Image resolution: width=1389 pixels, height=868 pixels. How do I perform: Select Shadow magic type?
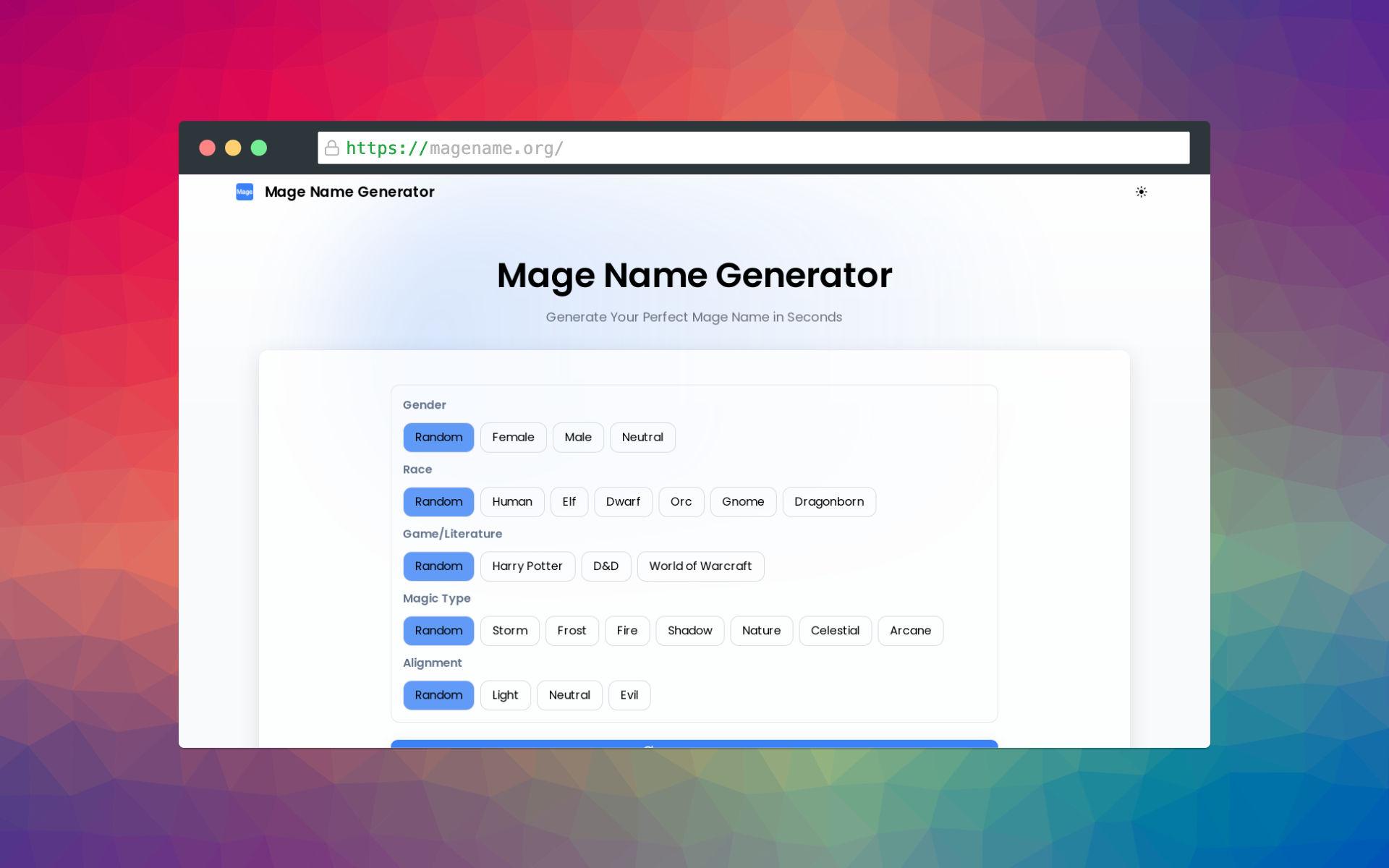pos(689,631)
